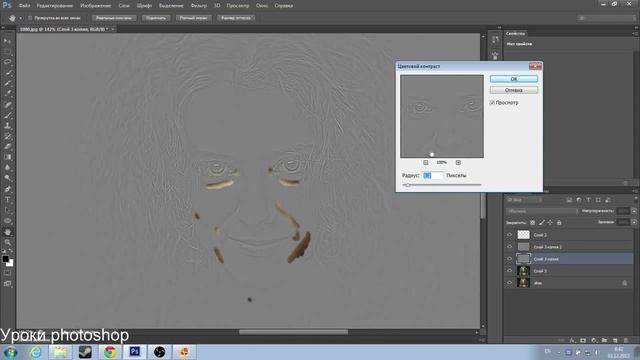Open Файл menu
This screenshot has height=360, width=640.
point(24,6)
